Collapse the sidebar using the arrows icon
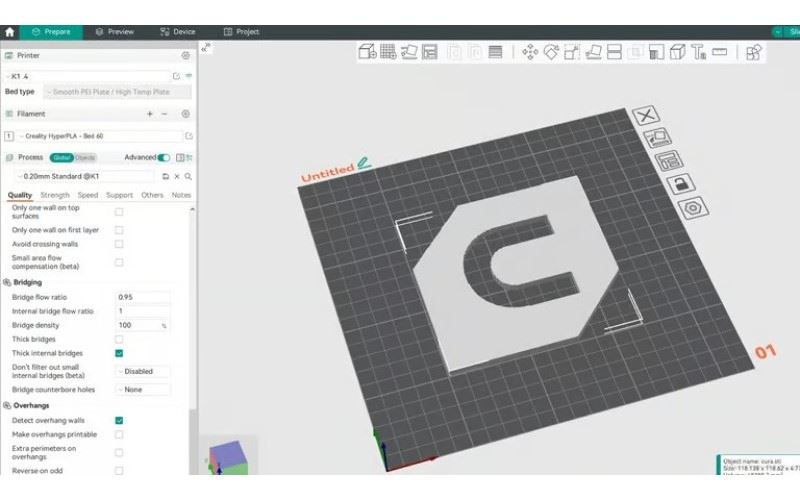Screen dimensions: 800x500 (206, 48)
